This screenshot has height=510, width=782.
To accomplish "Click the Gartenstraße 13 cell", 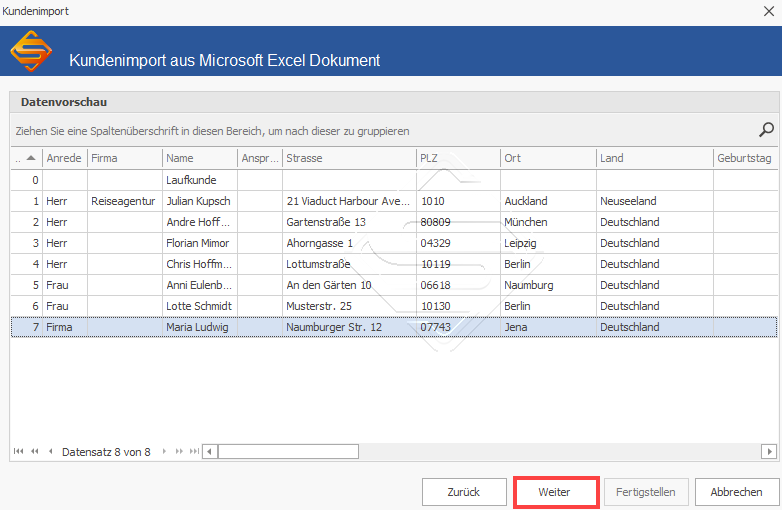I will click(349, 222).
